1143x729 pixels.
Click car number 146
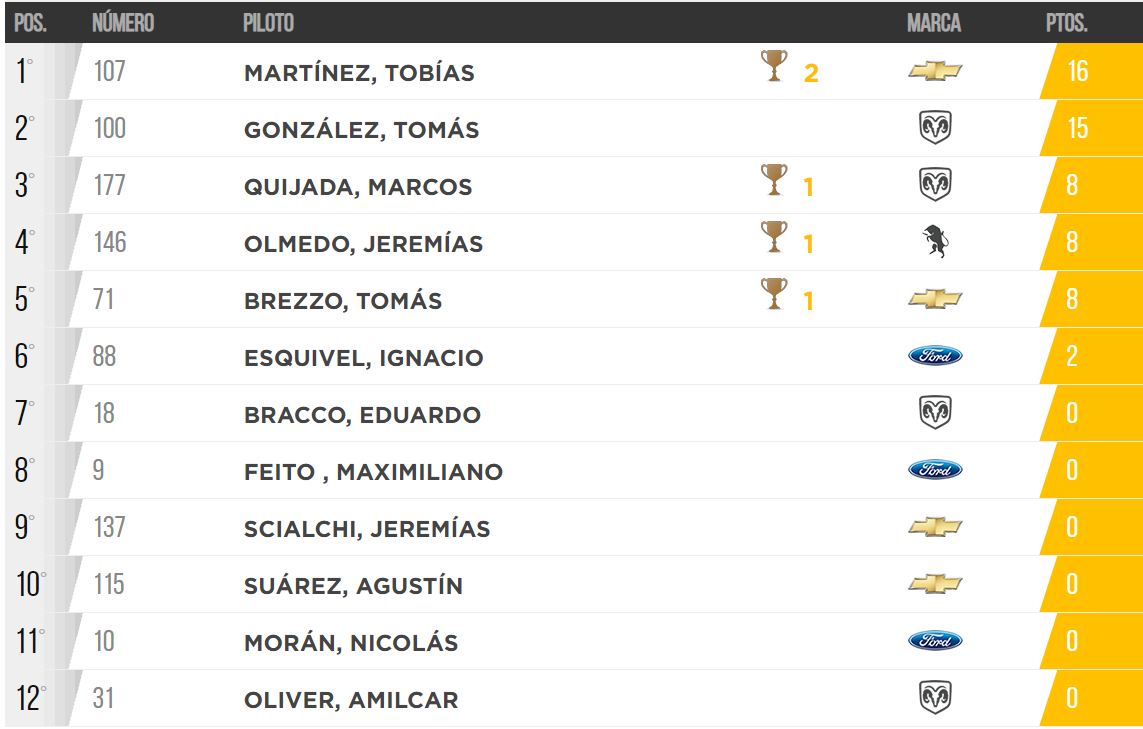pyautogui.click(x=110, y=242)
